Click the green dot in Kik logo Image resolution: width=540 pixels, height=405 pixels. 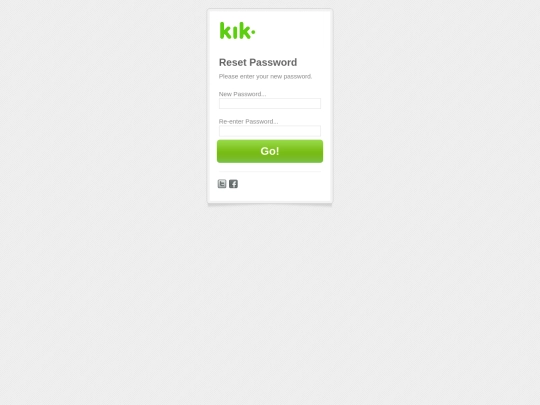point(253,32)
